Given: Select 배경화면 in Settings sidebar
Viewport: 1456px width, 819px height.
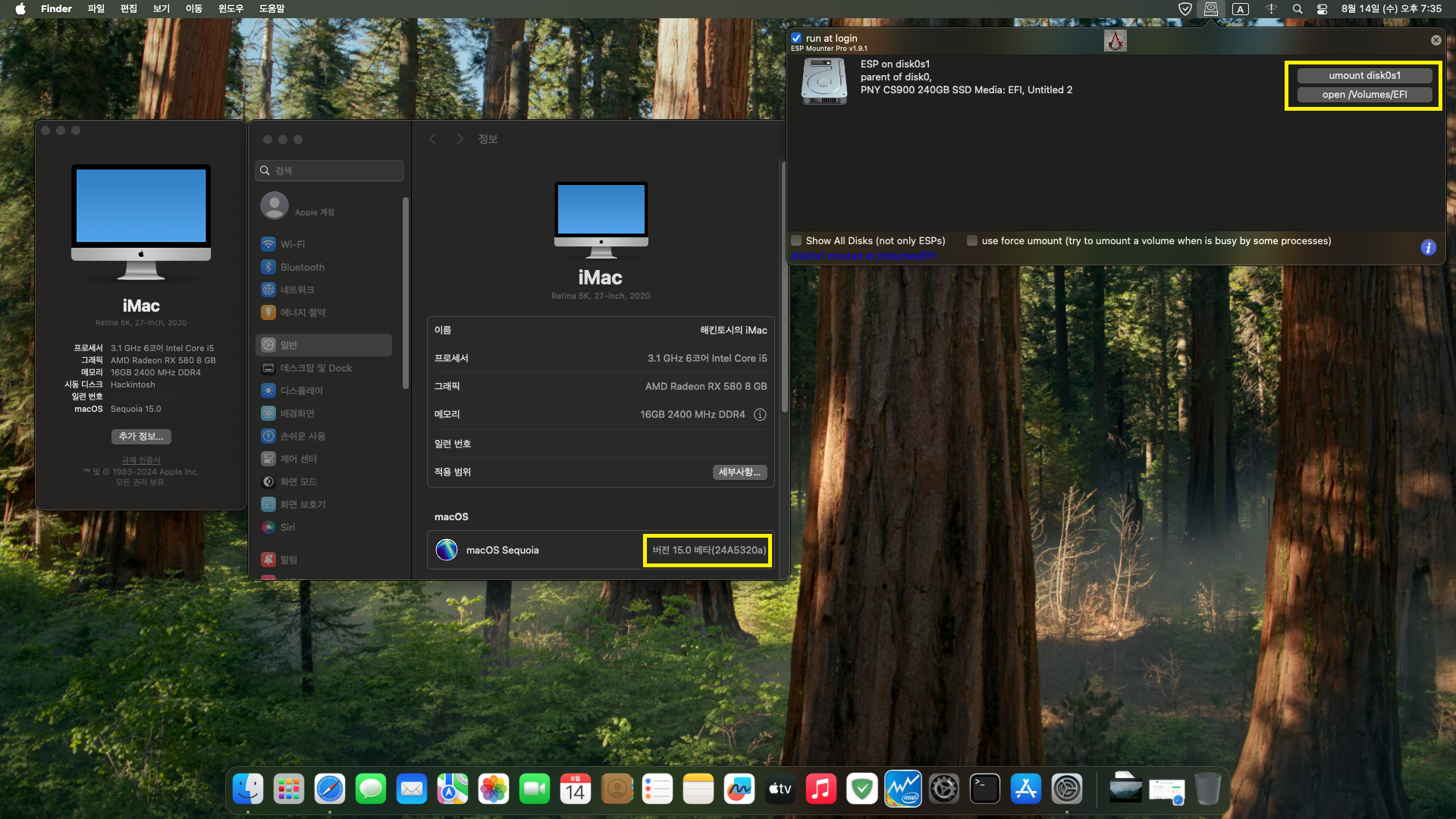Looking at the screenshot, I should coord(324,413).
